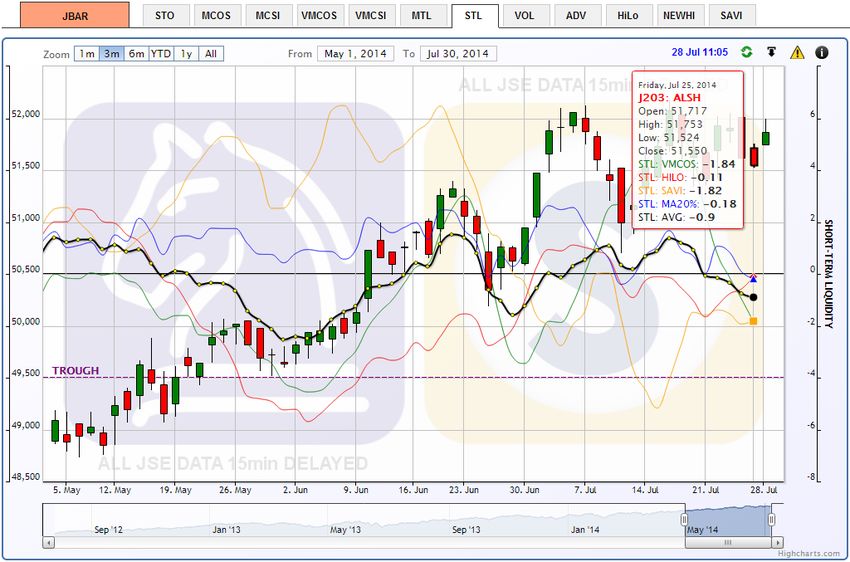This screenshot has height=562, width=850.
Task: Switch to the ADV tab
Action: [576, 16]
